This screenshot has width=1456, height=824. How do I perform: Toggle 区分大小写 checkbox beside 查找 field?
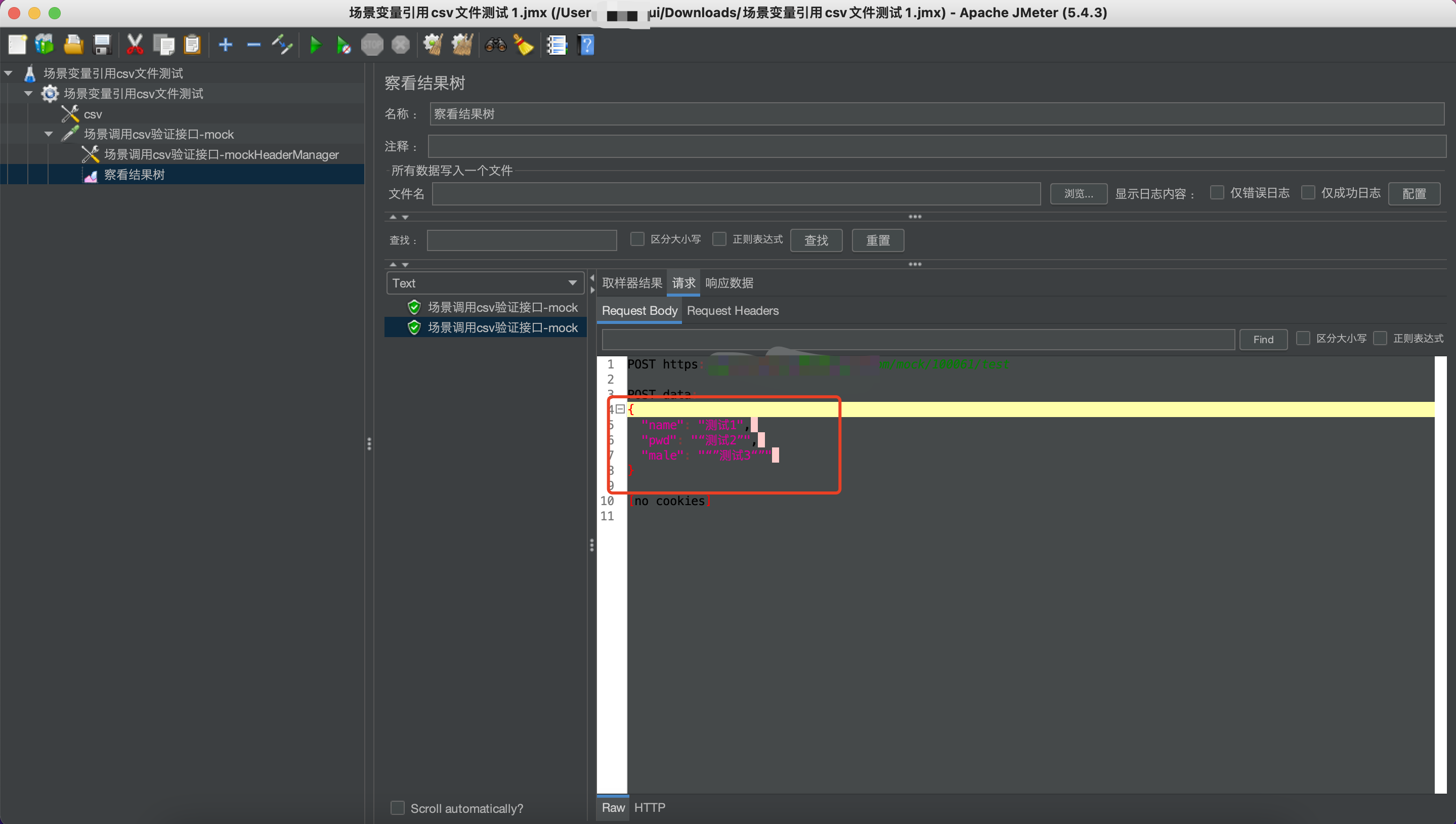[637, 239]
